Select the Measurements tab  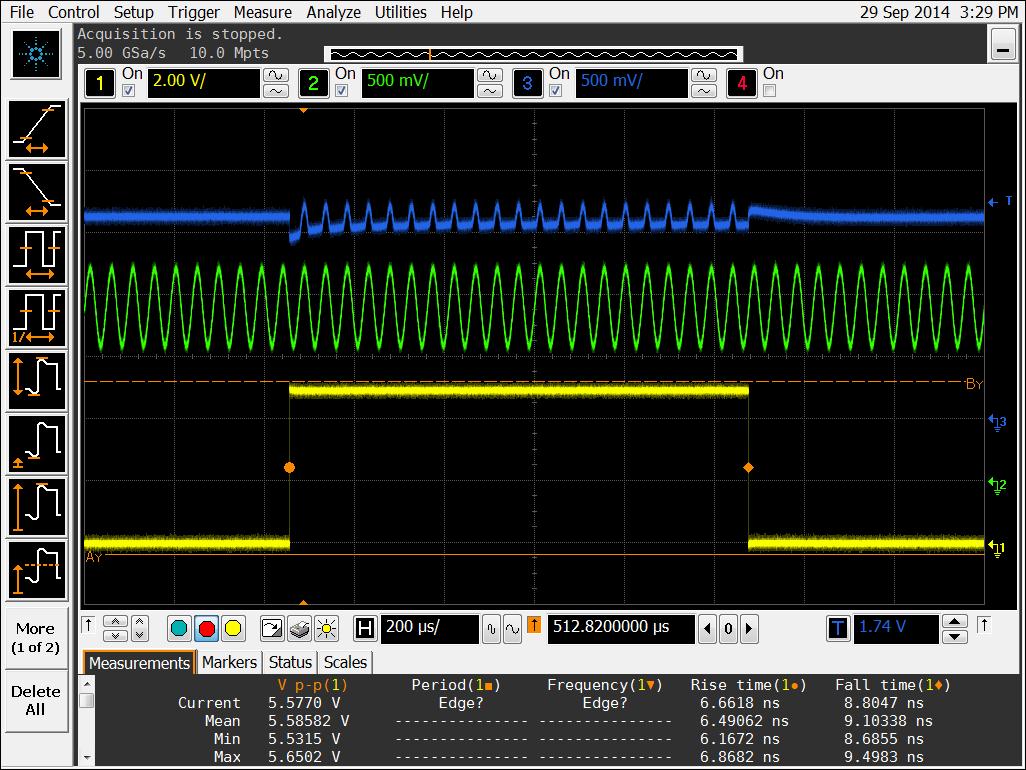tap(139, 663)
